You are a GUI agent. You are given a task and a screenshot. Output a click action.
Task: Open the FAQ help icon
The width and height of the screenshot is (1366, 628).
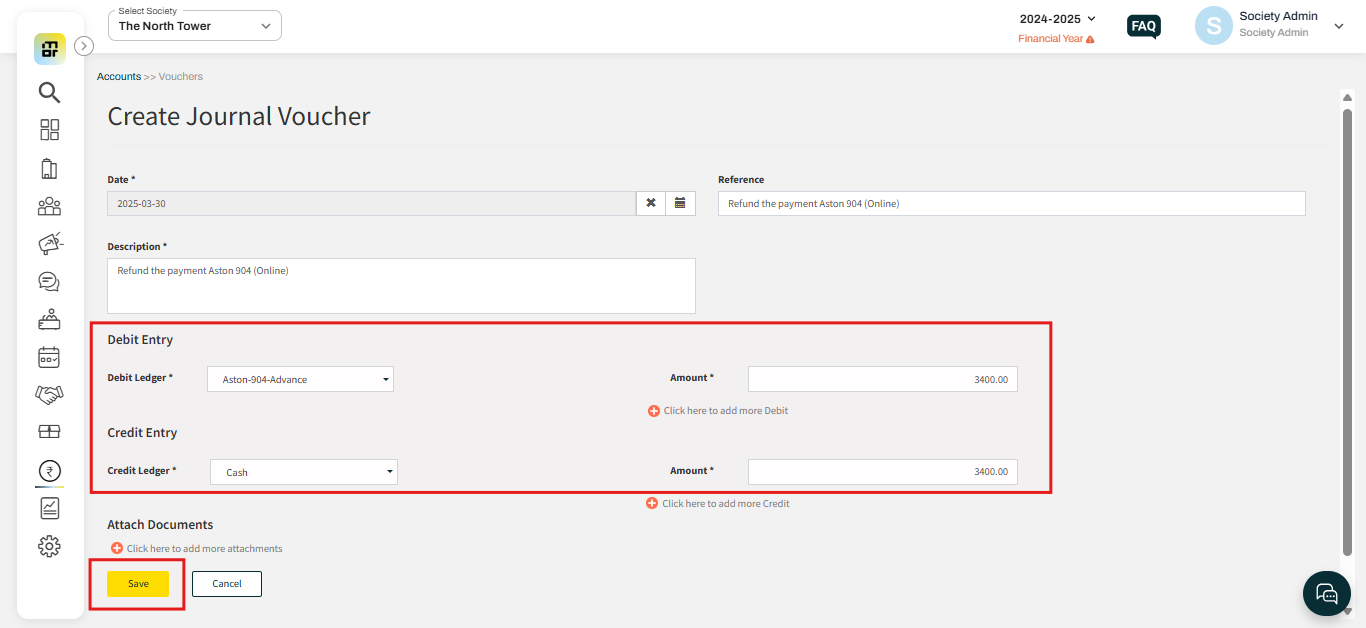tap(1143, 26)
